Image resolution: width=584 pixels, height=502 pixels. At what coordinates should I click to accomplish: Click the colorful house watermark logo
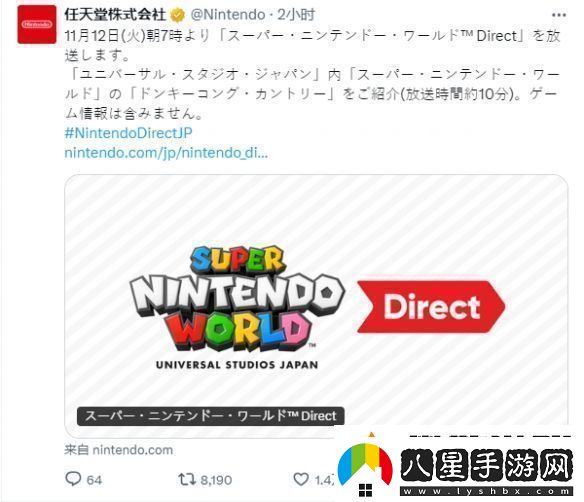pyautogui.click(x=365, y=467)
